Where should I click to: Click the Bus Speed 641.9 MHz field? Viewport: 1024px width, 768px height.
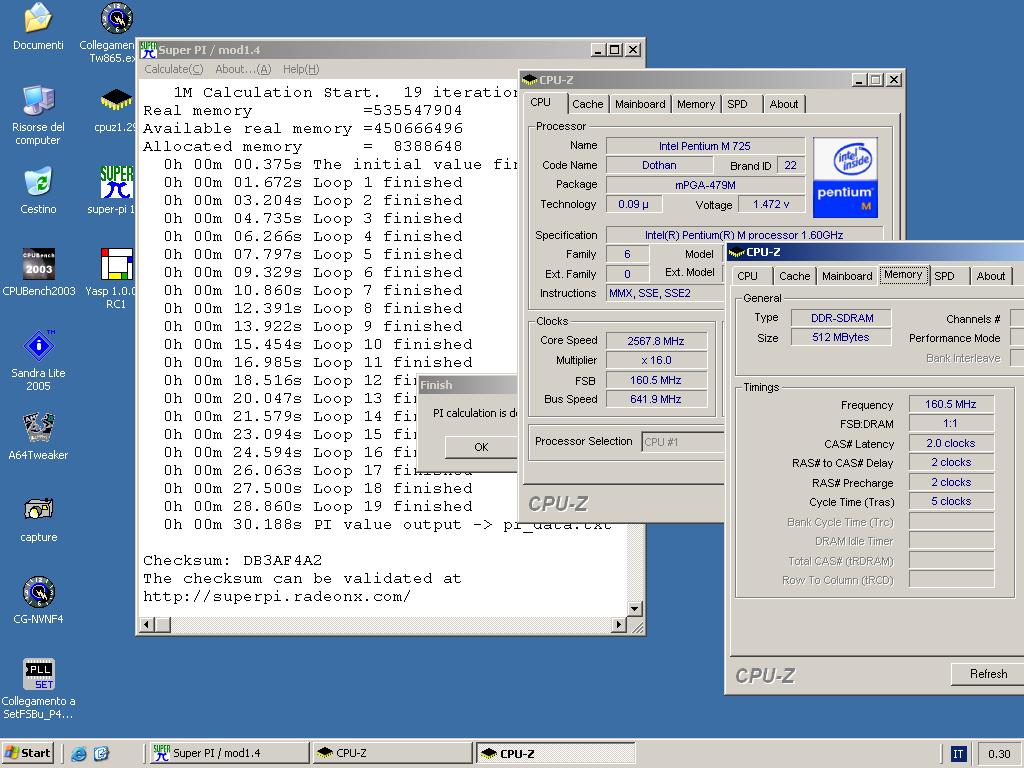(x=656, y=399)
